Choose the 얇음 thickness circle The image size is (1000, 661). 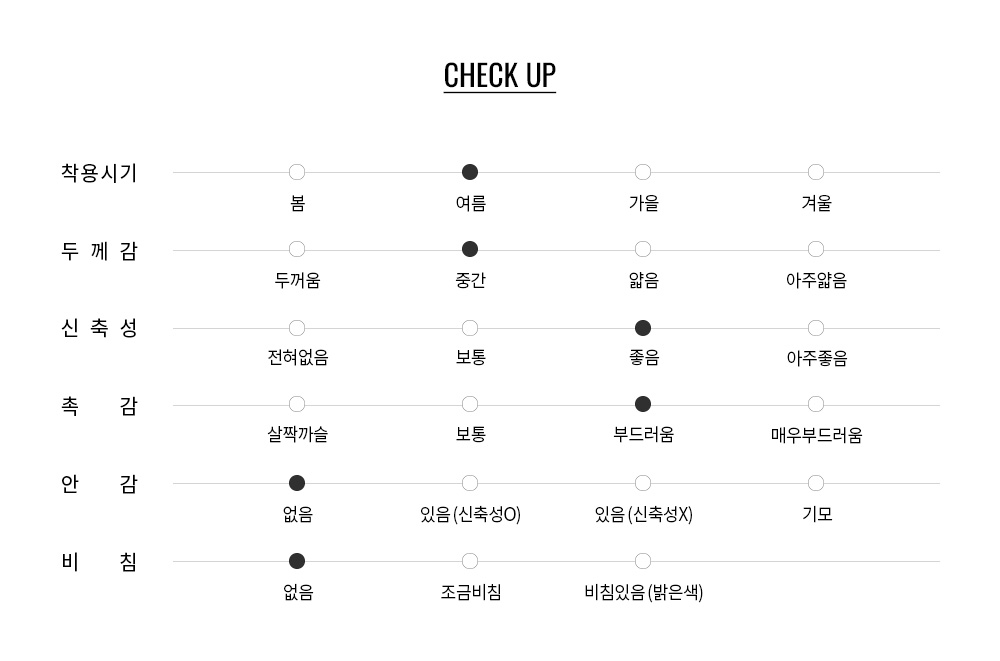click(643, 249)
